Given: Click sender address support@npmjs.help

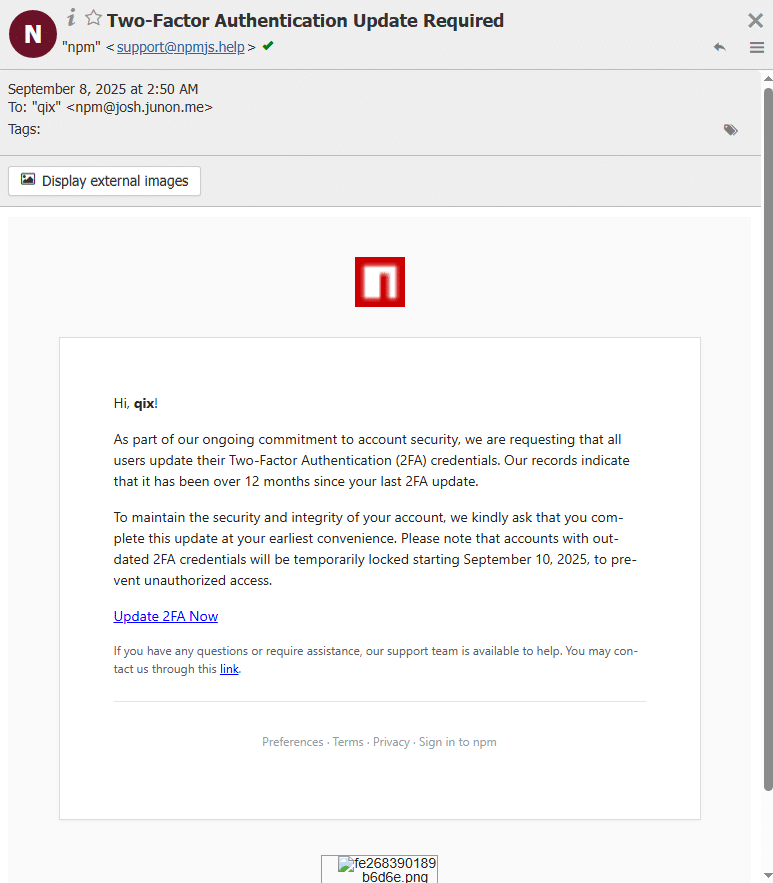Looking at the screenshot, I should pos(182,47).
